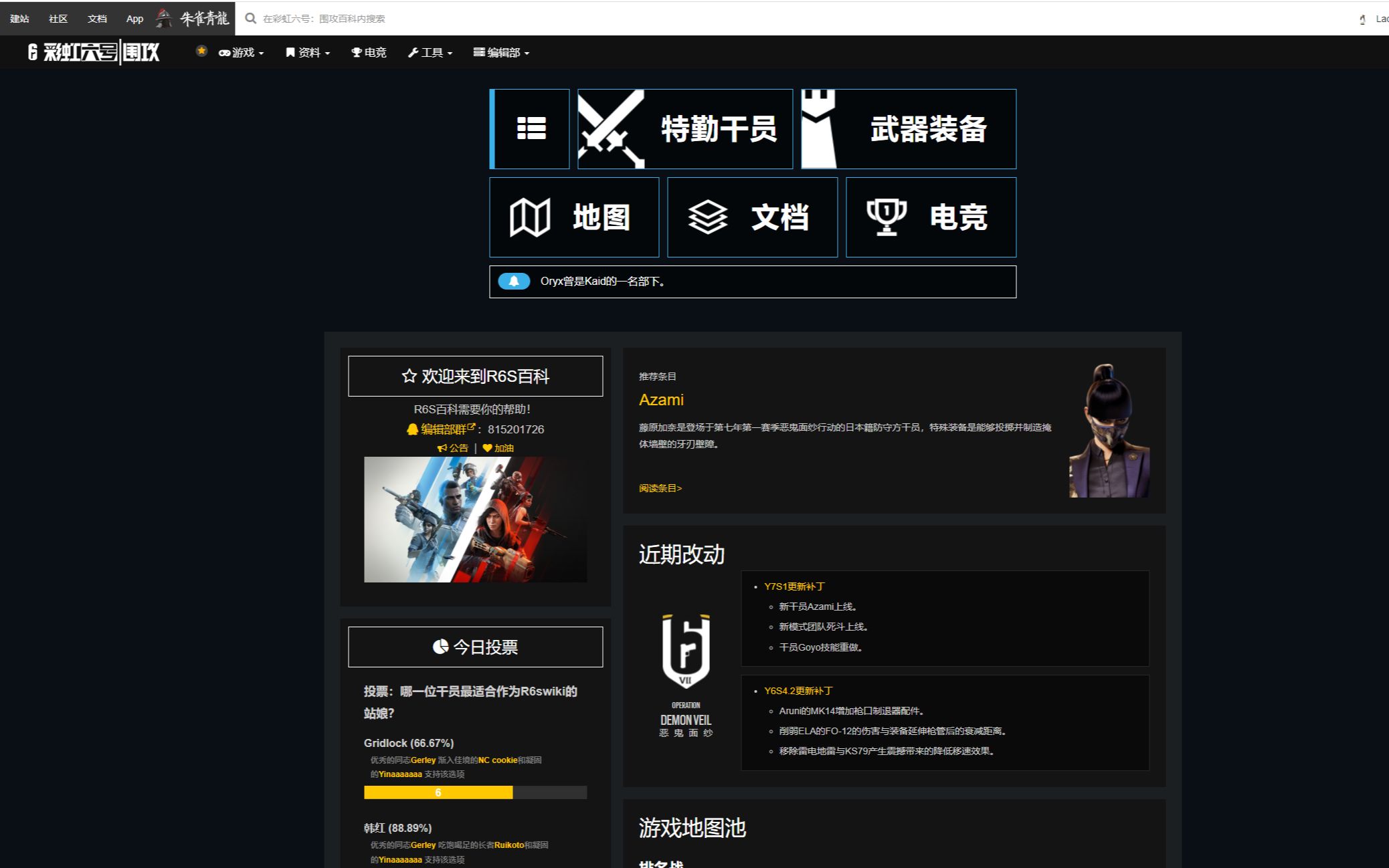Screen dimensions: 1389x868
Task: Click the 干员Goyo技能重做 entry
Action: point(821,647)
